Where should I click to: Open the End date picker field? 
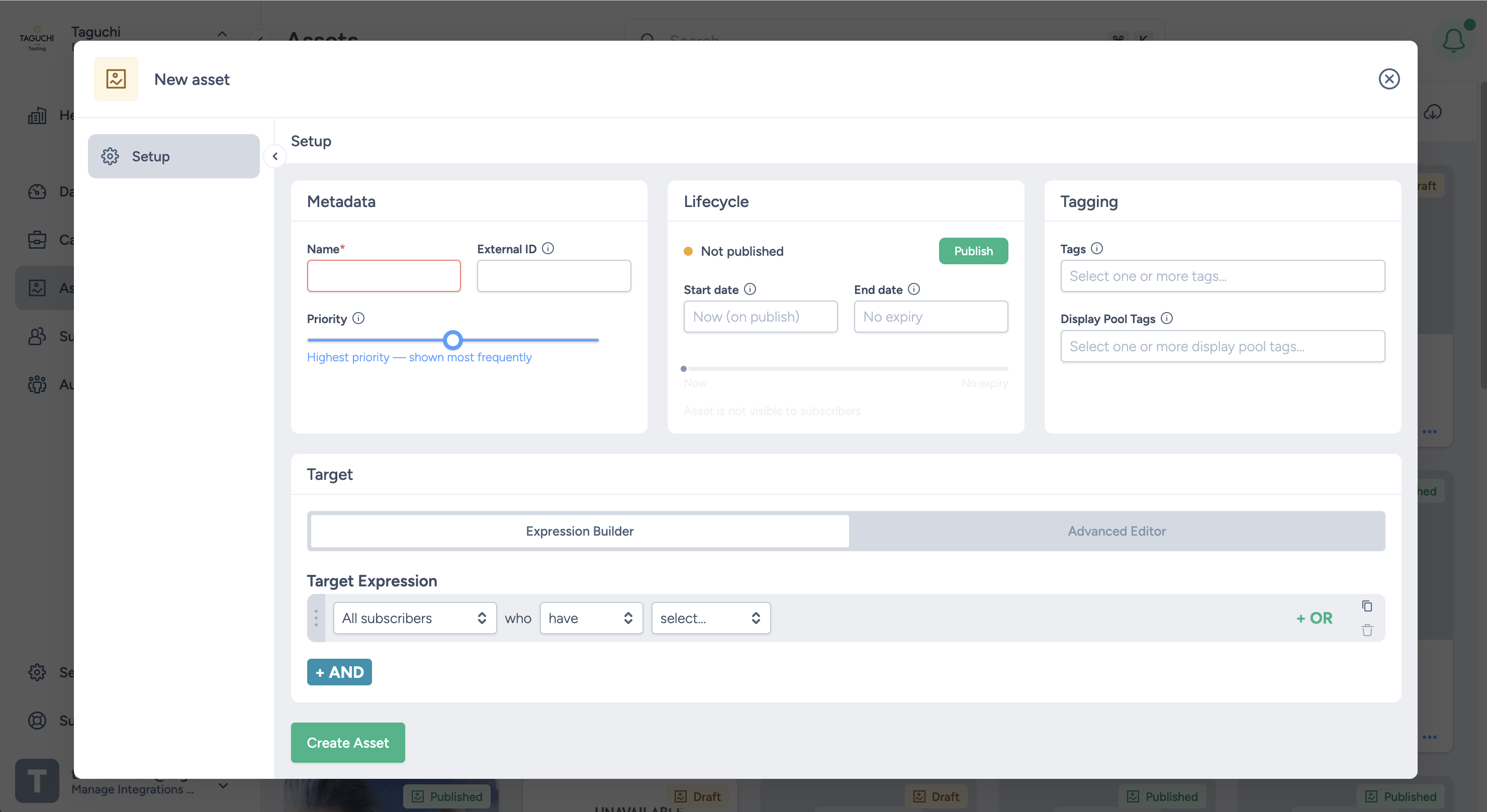pos(931,316)
